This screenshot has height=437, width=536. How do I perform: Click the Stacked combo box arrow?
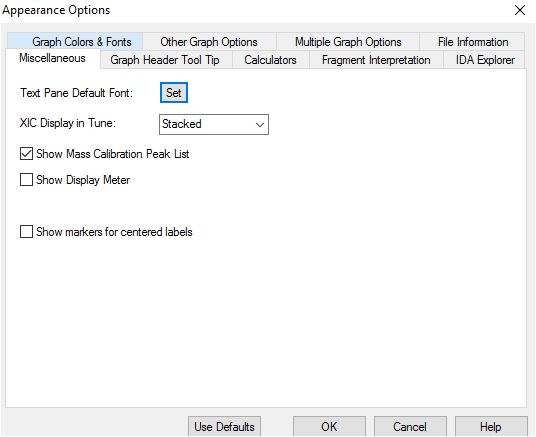click(x=260, y=124)
